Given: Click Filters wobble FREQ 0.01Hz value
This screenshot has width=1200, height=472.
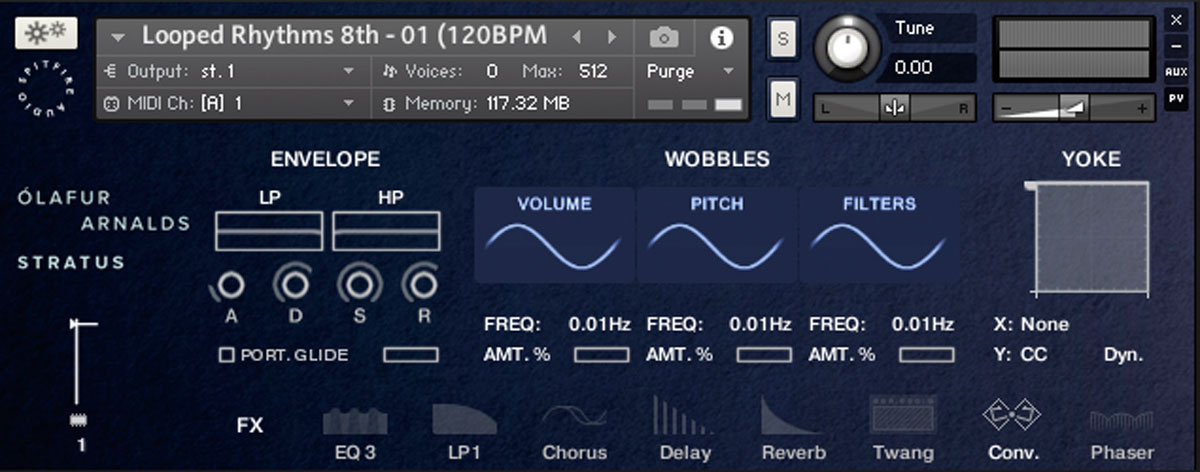Looking at the screenshot, I should tap(922, 324).
